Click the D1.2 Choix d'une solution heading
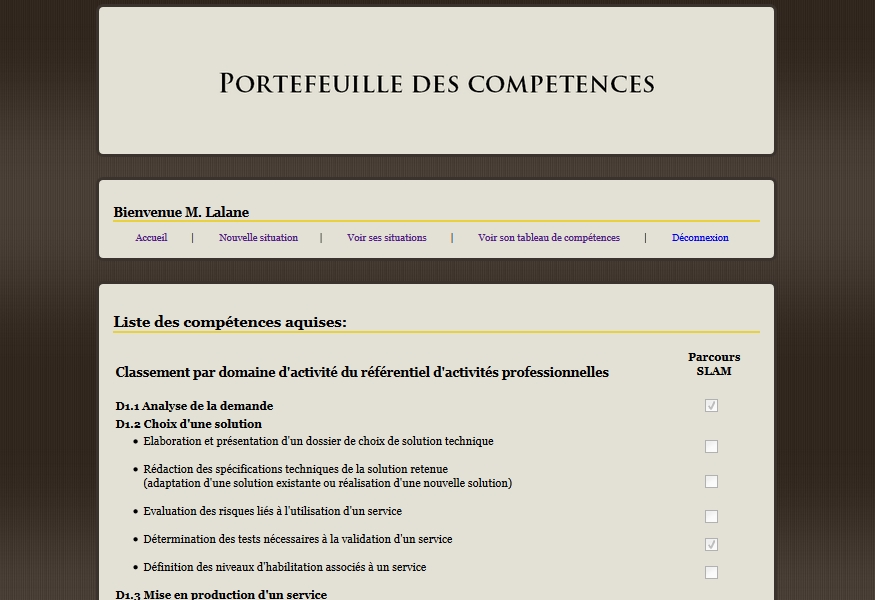Image resolution: width=875 pixels, height=600 pixels. tap(189, 424)
